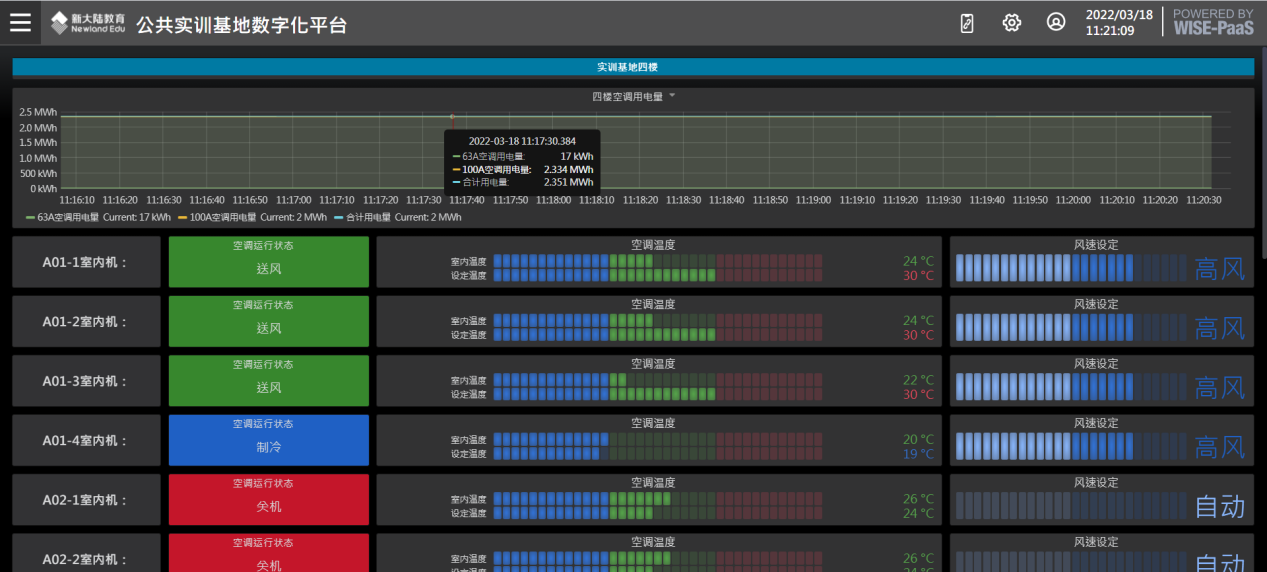Click the WISE-PaaS powered-by logo
The height and width of the screenshot is (572, 1267).
(1212, 22)
